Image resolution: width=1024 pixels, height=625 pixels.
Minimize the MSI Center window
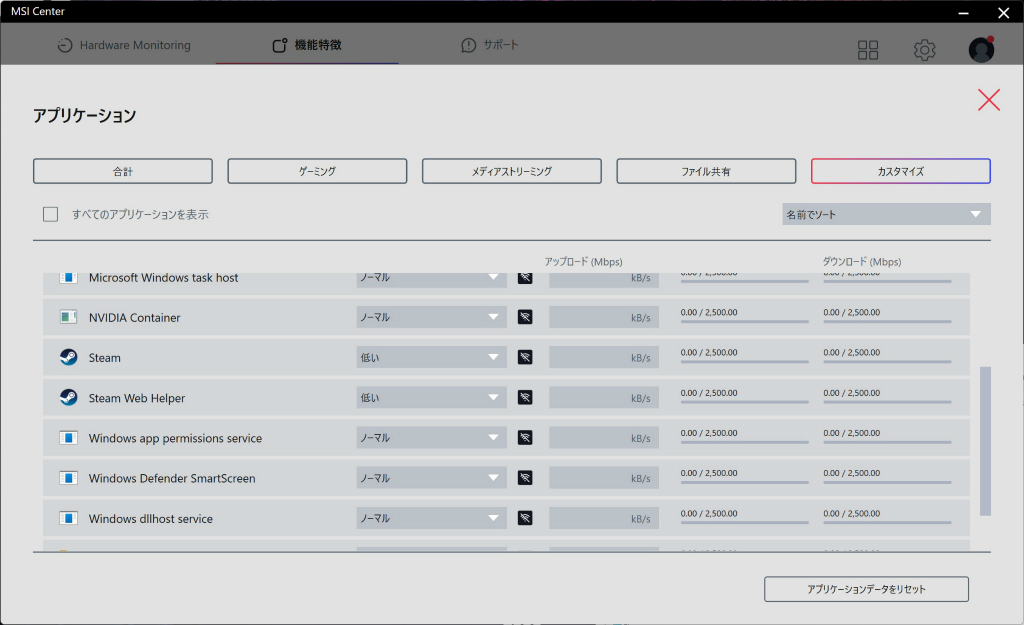[x=963, y=12]
